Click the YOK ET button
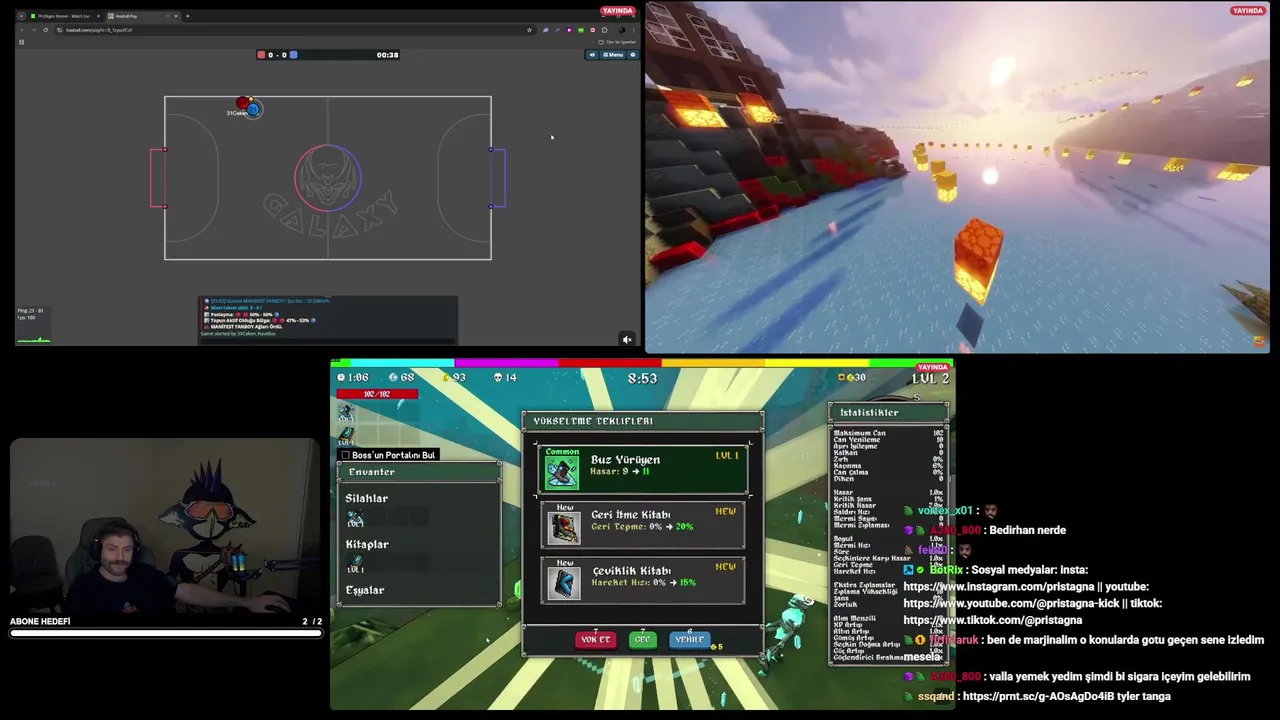This screenshot has width=1280, height=720. click(595, 640)
